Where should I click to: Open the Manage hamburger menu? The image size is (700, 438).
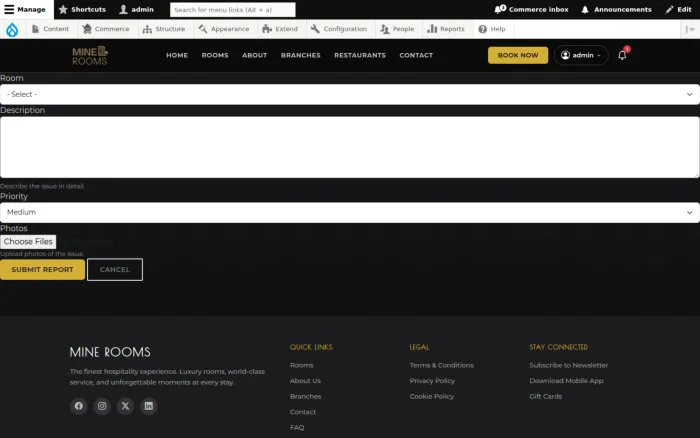point(25,9)
